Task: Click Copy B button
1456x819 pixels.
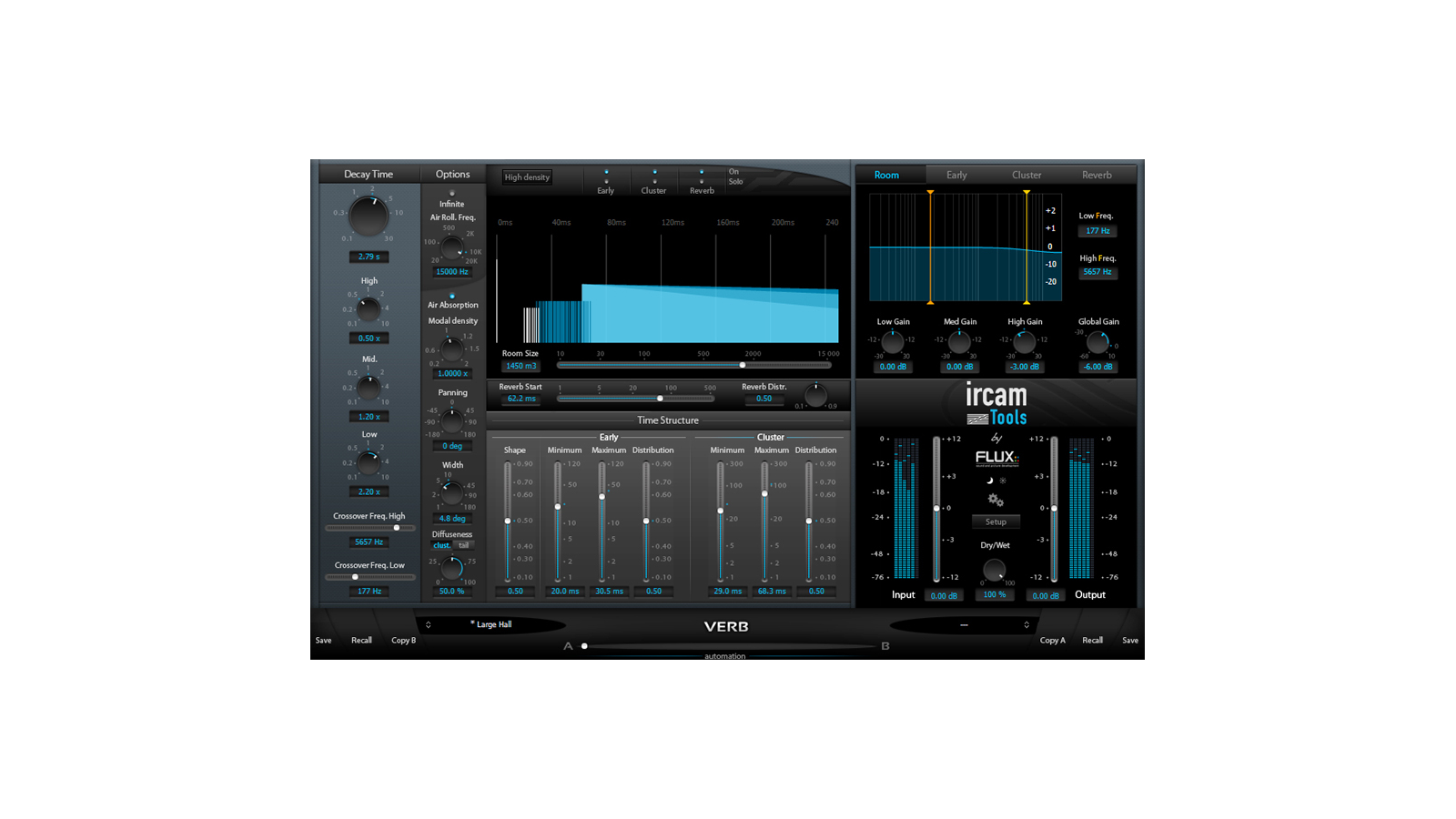Action: click(403, 641)
